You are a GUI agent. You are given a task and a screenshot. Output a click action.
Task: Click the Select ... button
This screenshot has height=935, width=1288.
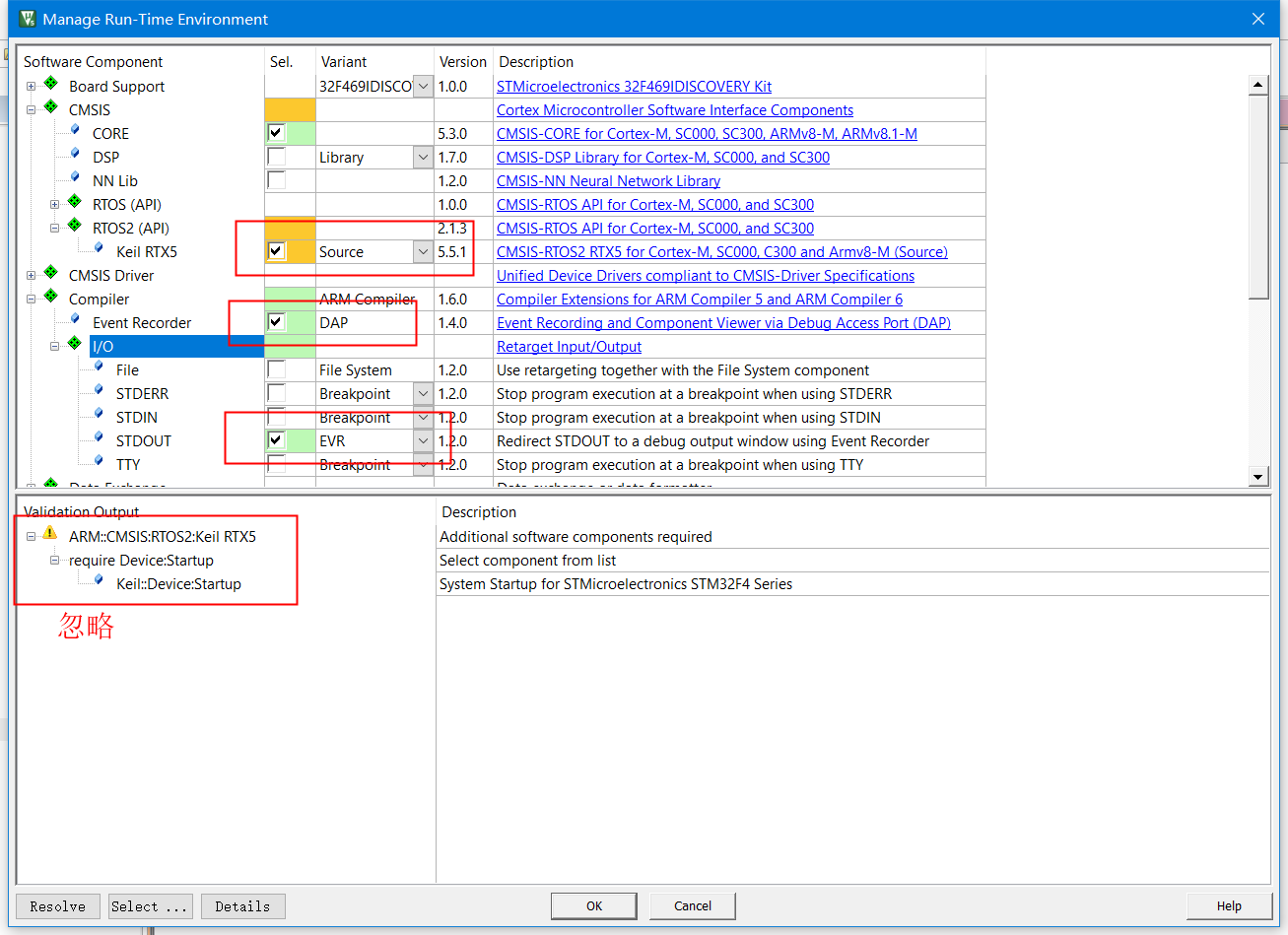pos(150,906)
